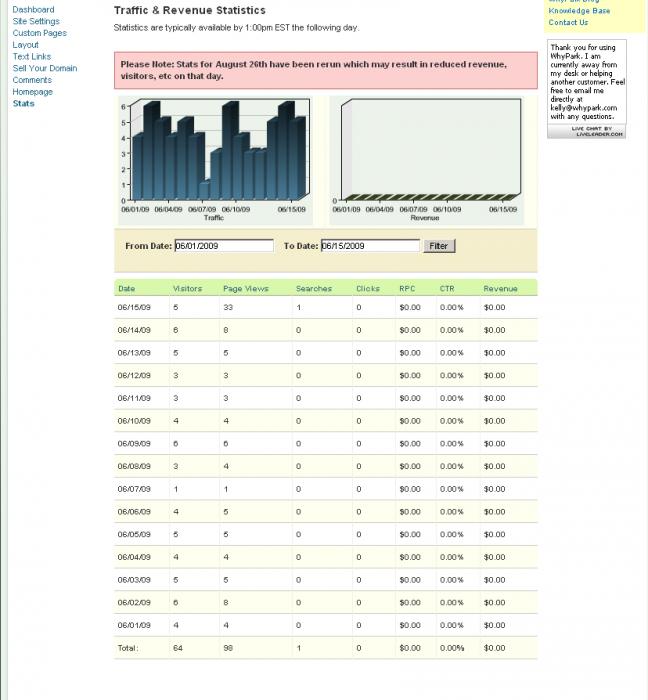Click the Date column header
Viewport: 648px width, 700px height.
click(x=127, y=288)
